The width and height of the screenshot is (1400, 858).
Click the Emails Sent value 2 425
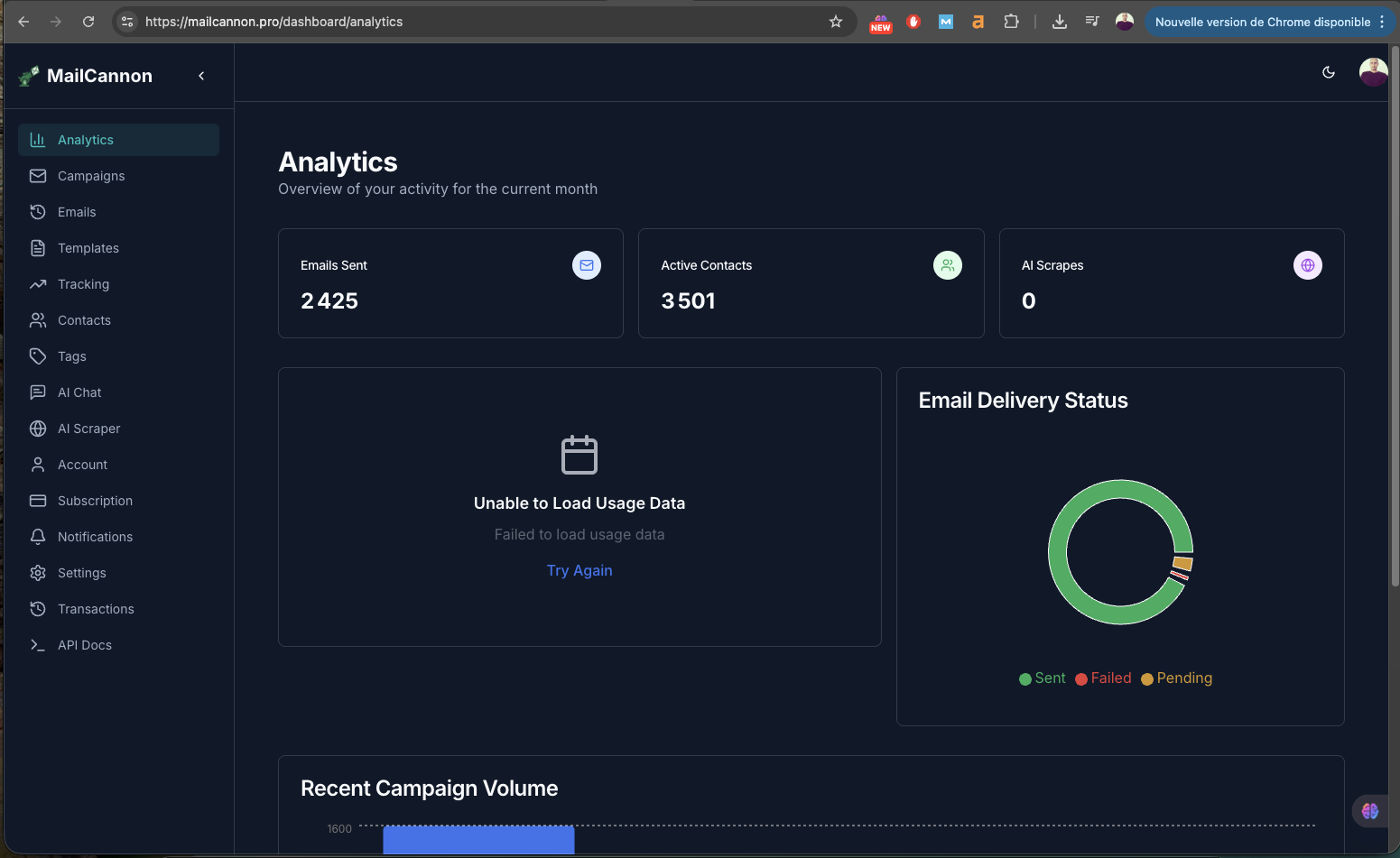329,301
